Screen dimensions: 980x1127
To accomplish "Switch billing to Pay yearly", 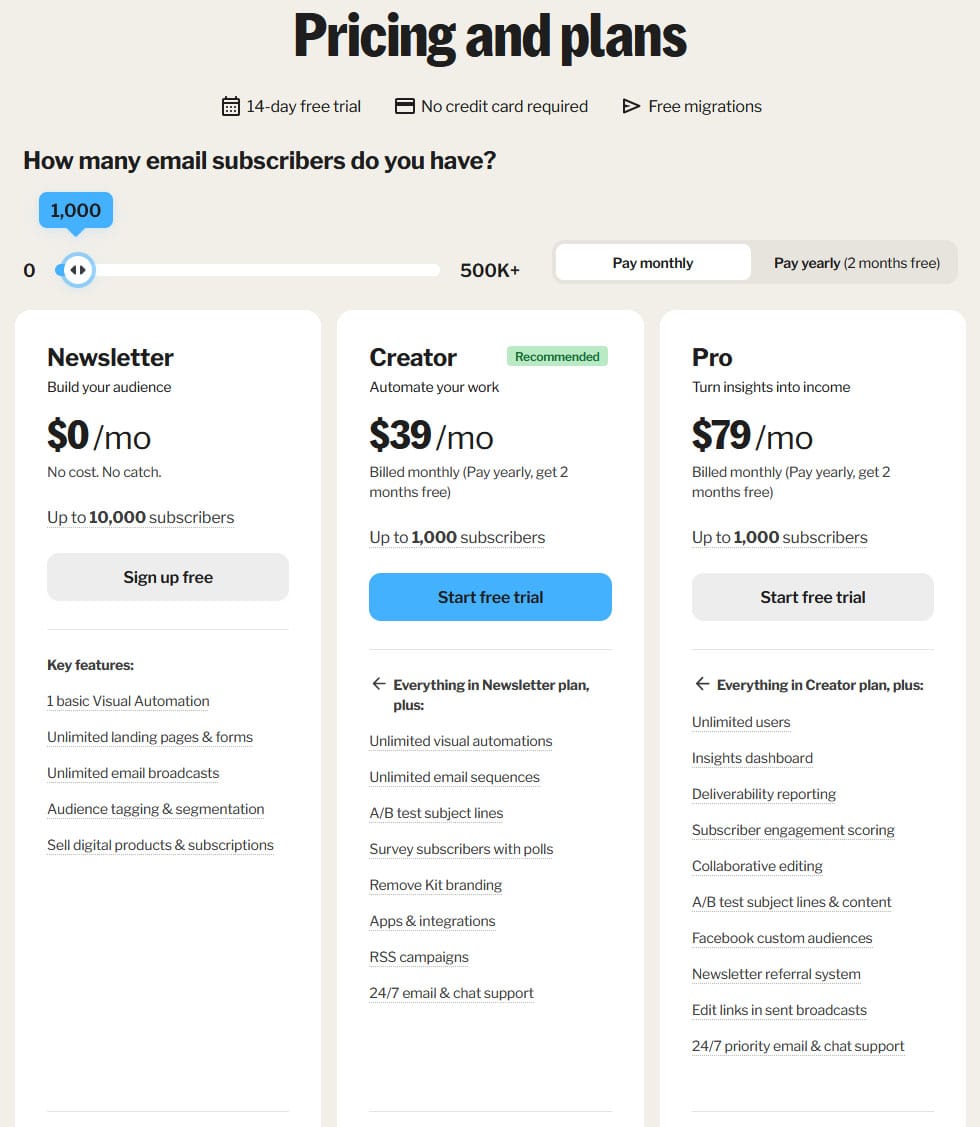I will click(x=856, y=263).
